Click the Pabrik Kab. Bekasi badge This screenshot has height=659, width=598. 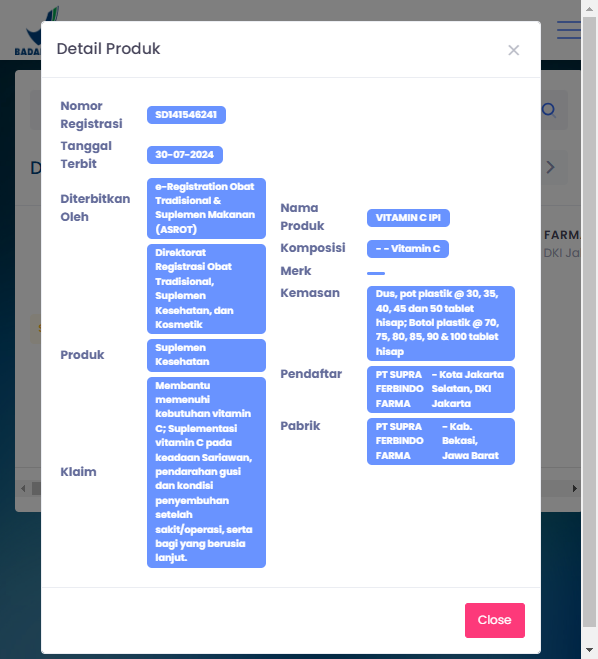tap(441, 441)
